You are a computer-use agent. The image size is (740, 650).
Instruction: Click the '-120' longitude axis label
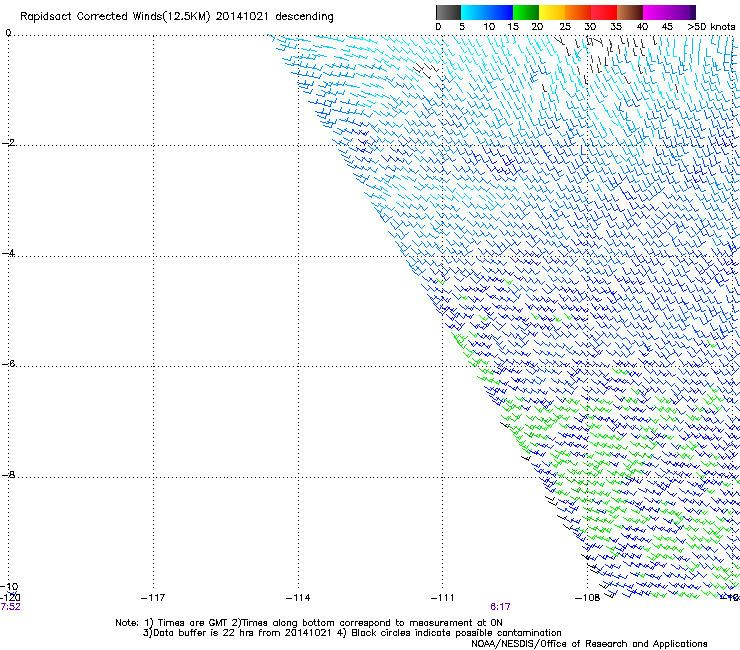[10, 598]
